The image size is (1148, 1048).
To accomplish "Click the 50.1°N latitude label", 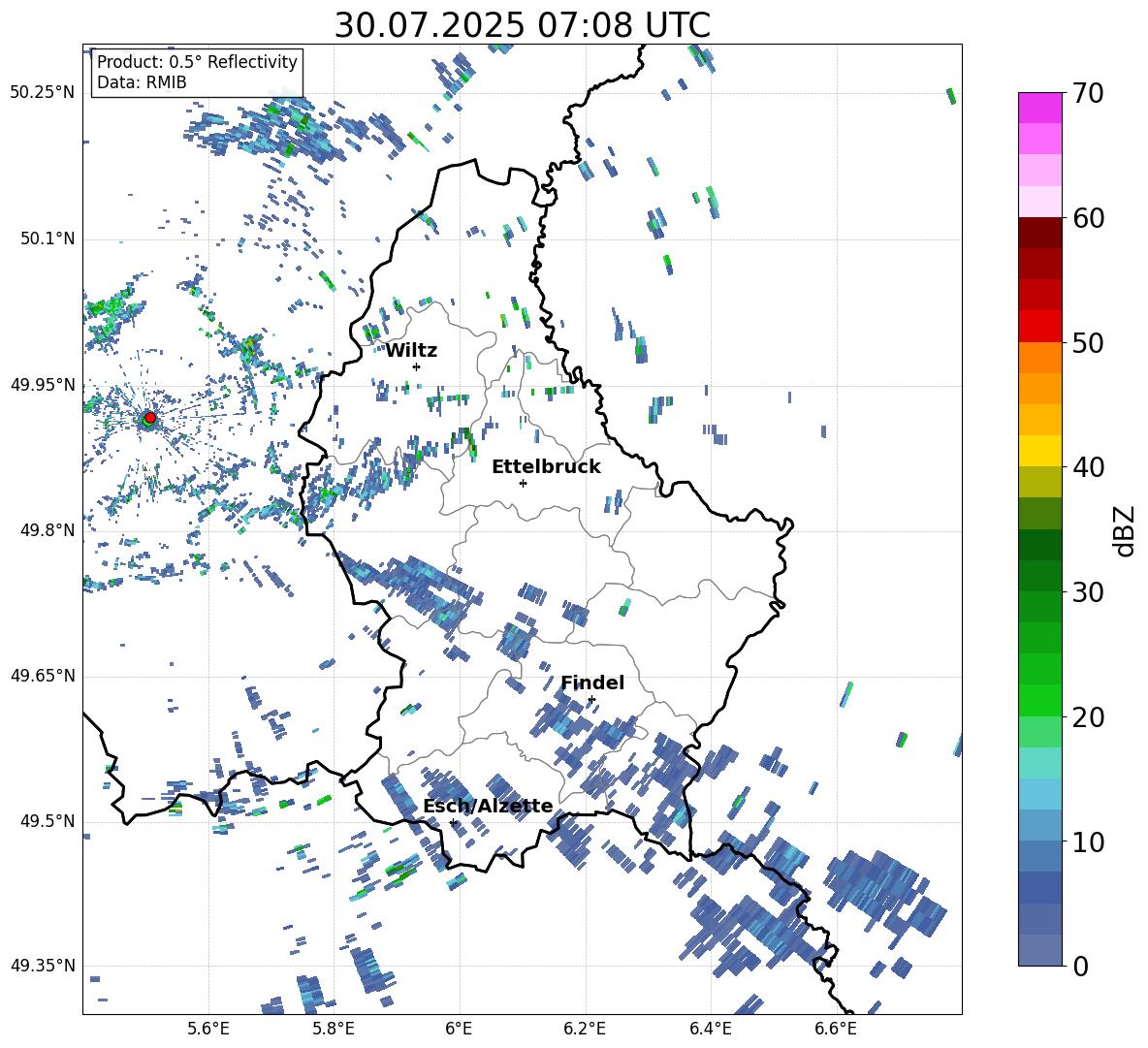I will [47, 239].
